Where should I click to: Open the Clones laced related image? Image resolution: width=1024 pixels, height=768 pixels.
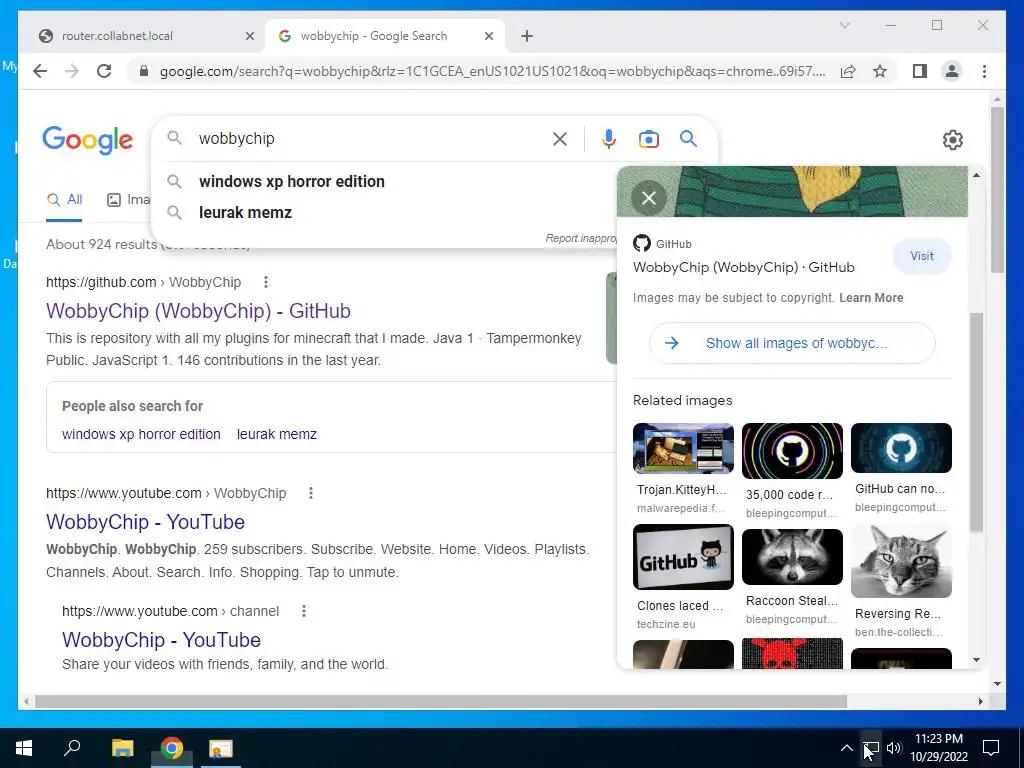point(683,557)
